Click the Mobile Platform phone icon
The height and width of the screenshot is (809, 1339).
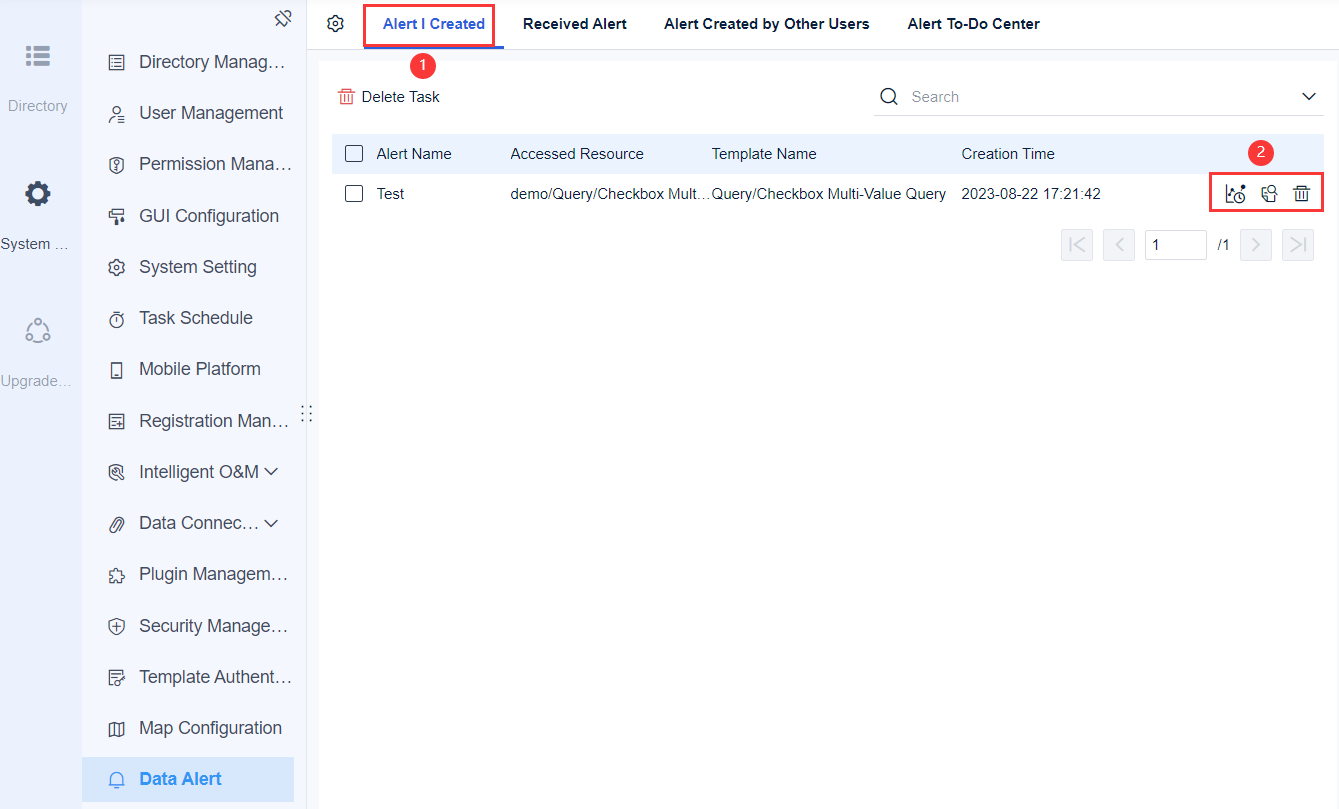(x=117, y=370)
